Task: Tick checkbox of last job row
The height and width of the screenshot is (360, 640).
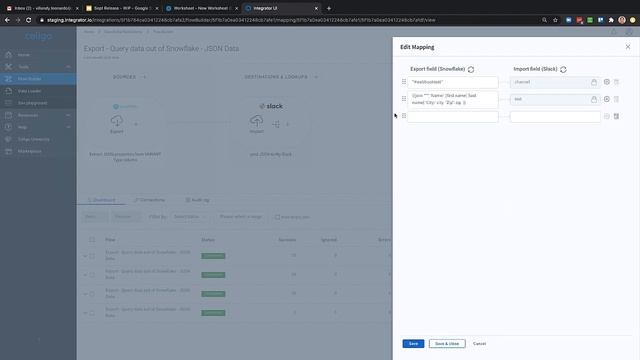Action: click(92, 313)
